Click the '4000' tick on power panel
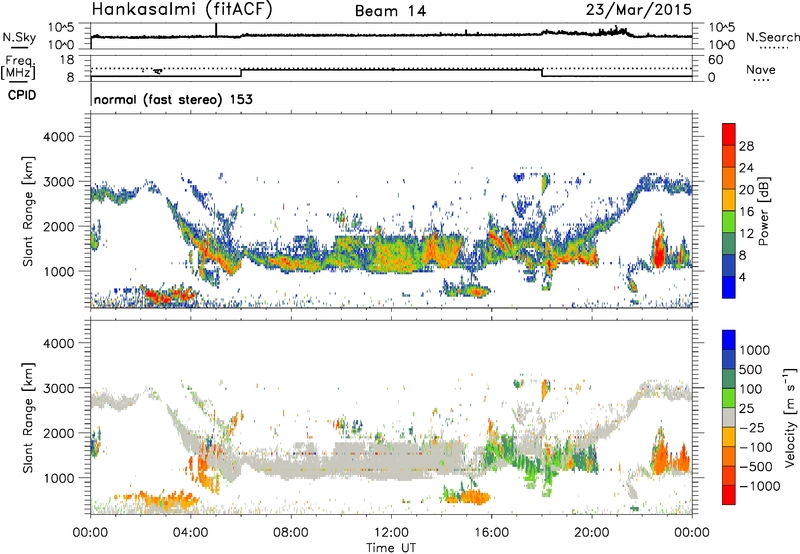The image size is (800, 554). [x=59, y=137]
